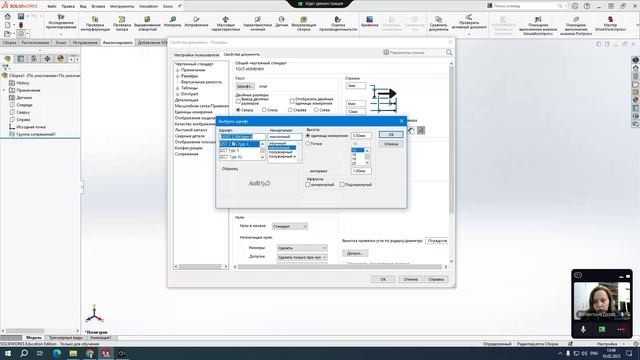Open Check Active Document tool

(x=469, y=22)
